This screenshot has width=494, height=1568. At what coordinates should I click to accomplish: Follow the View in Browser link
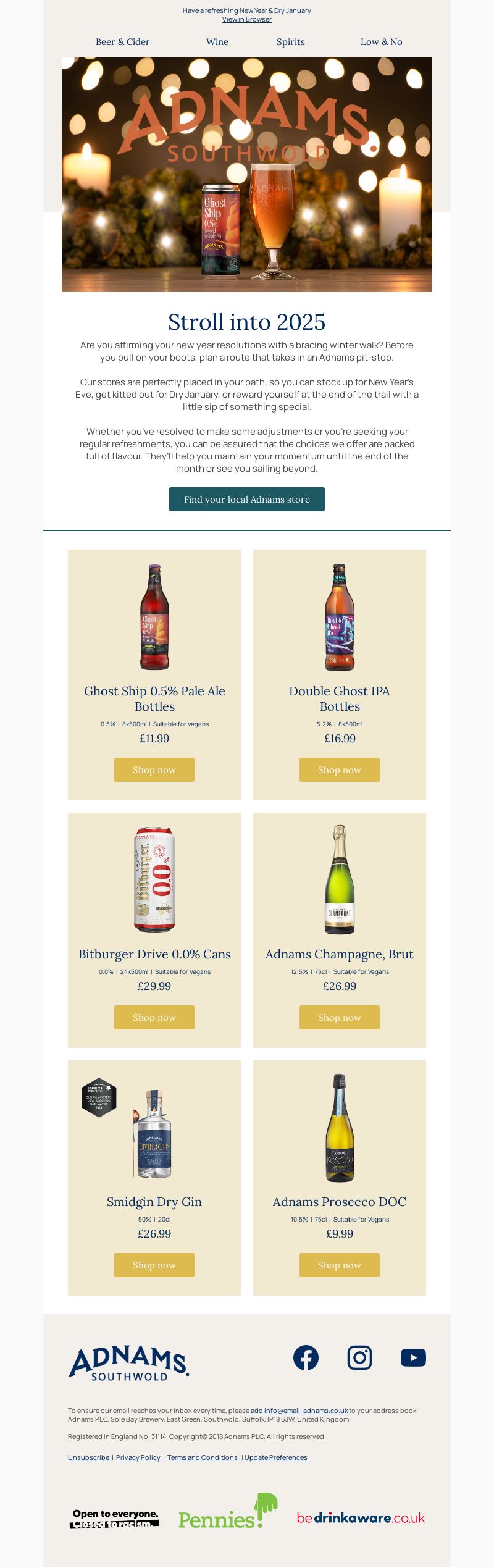click(x=247, y=19)
